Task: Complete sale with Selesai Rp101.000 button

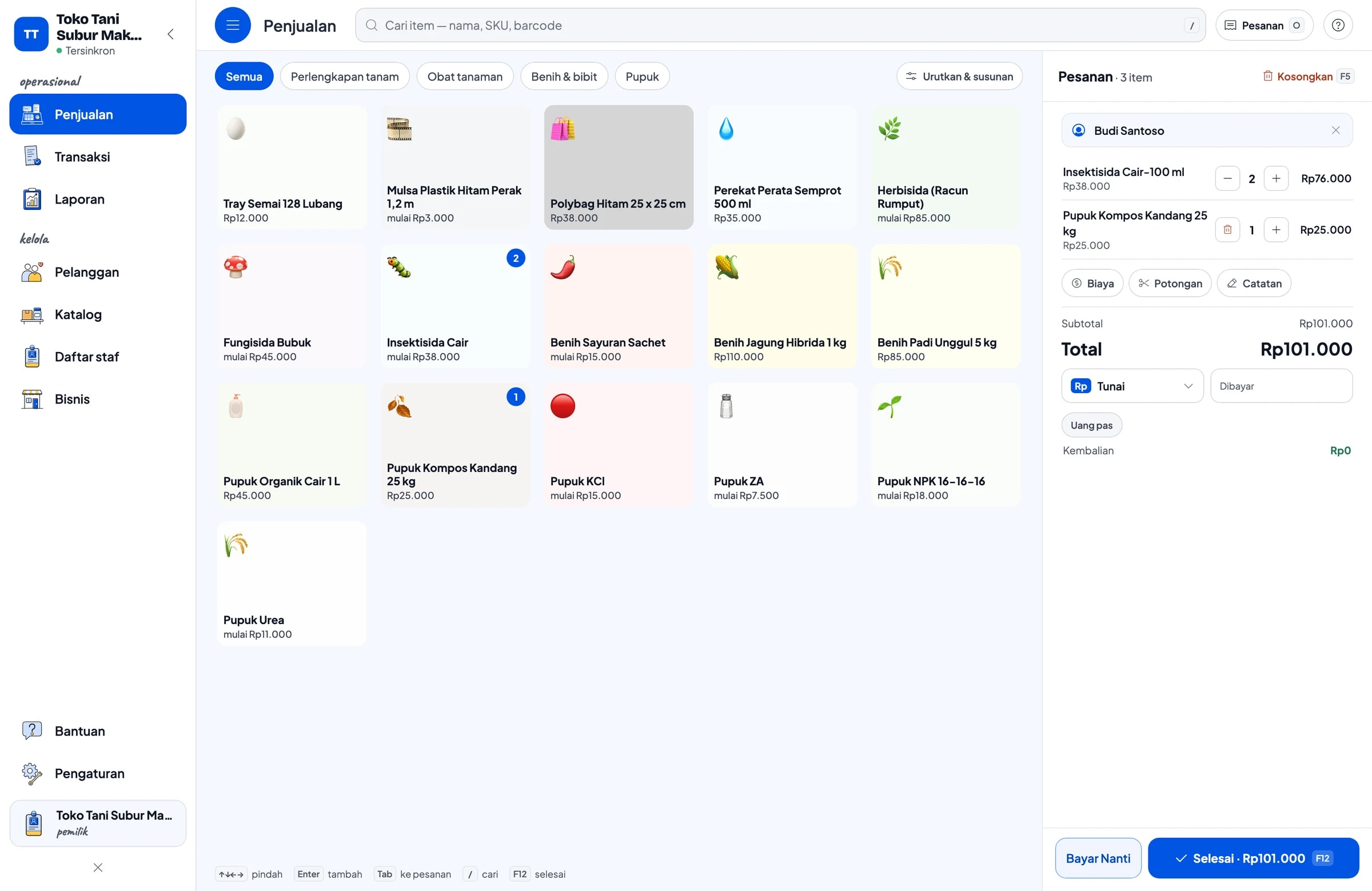Action: click(1253, 858)
